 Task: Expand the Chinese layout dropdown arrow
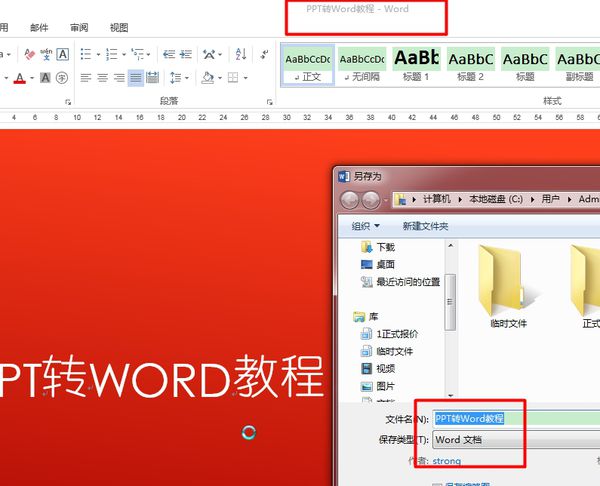pyautogui.click(x=220, y=54)
